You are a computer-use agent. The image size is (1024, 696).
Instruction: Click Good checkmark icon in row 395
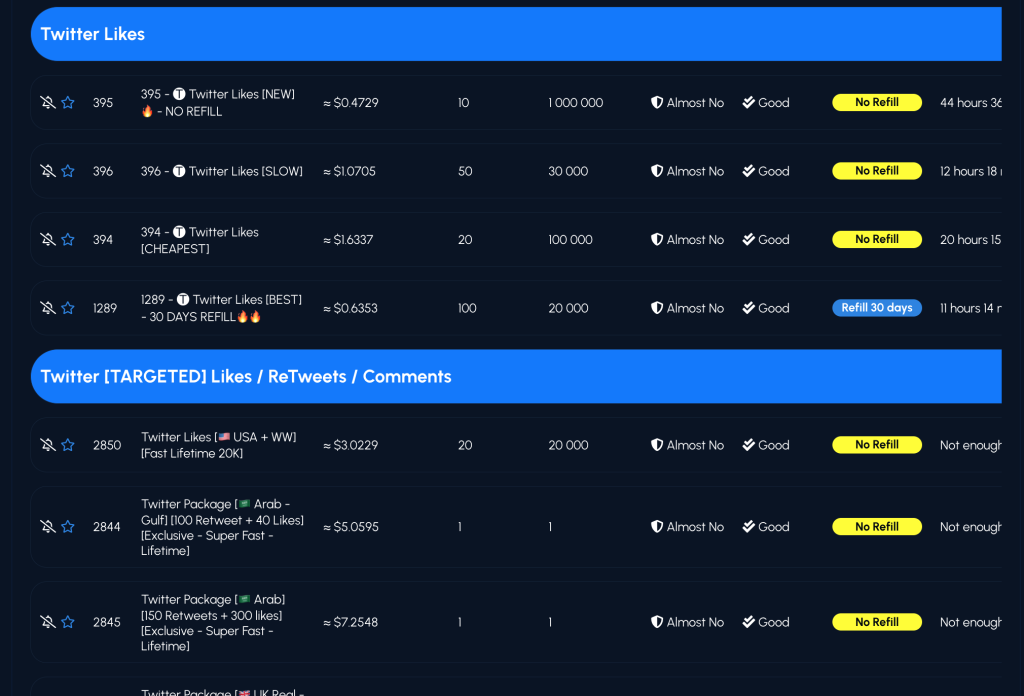(x=748, y=103)
